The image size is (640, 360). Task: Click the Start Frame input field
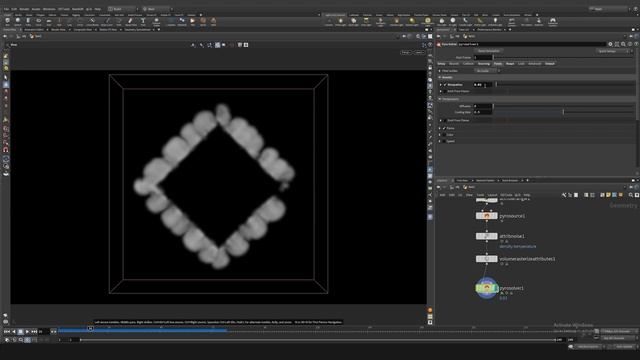[x=483, y=58]
